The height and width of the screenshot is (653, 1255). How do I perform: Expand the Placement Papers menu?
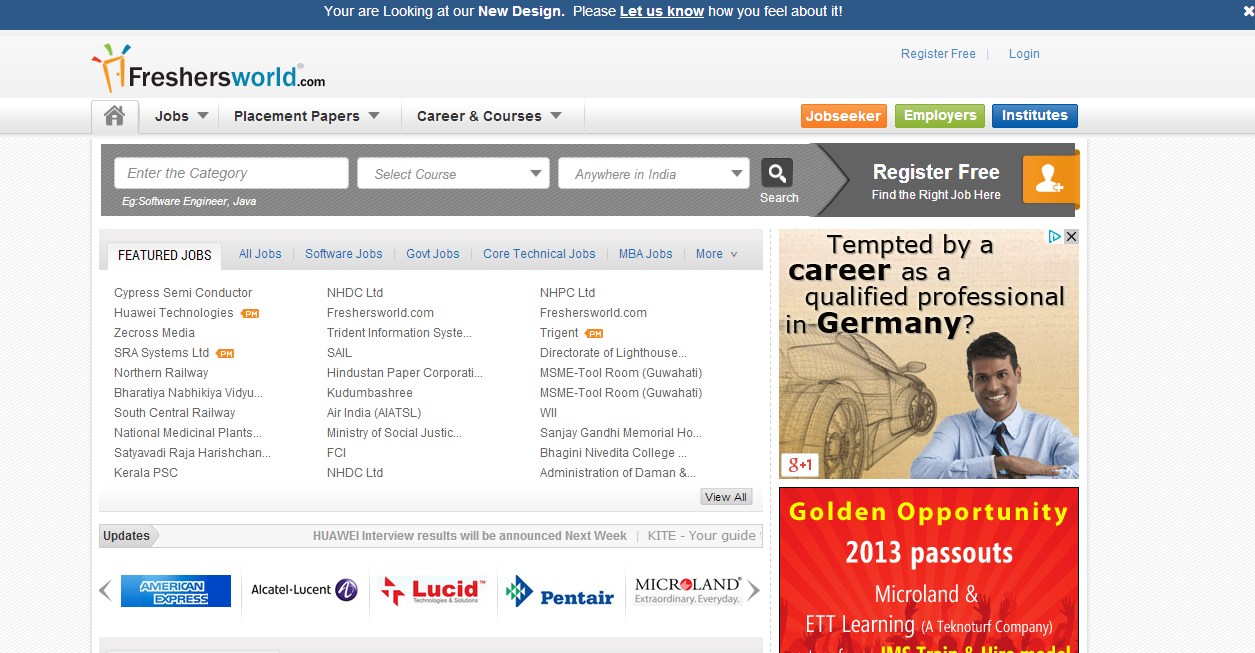coord(307,116)
